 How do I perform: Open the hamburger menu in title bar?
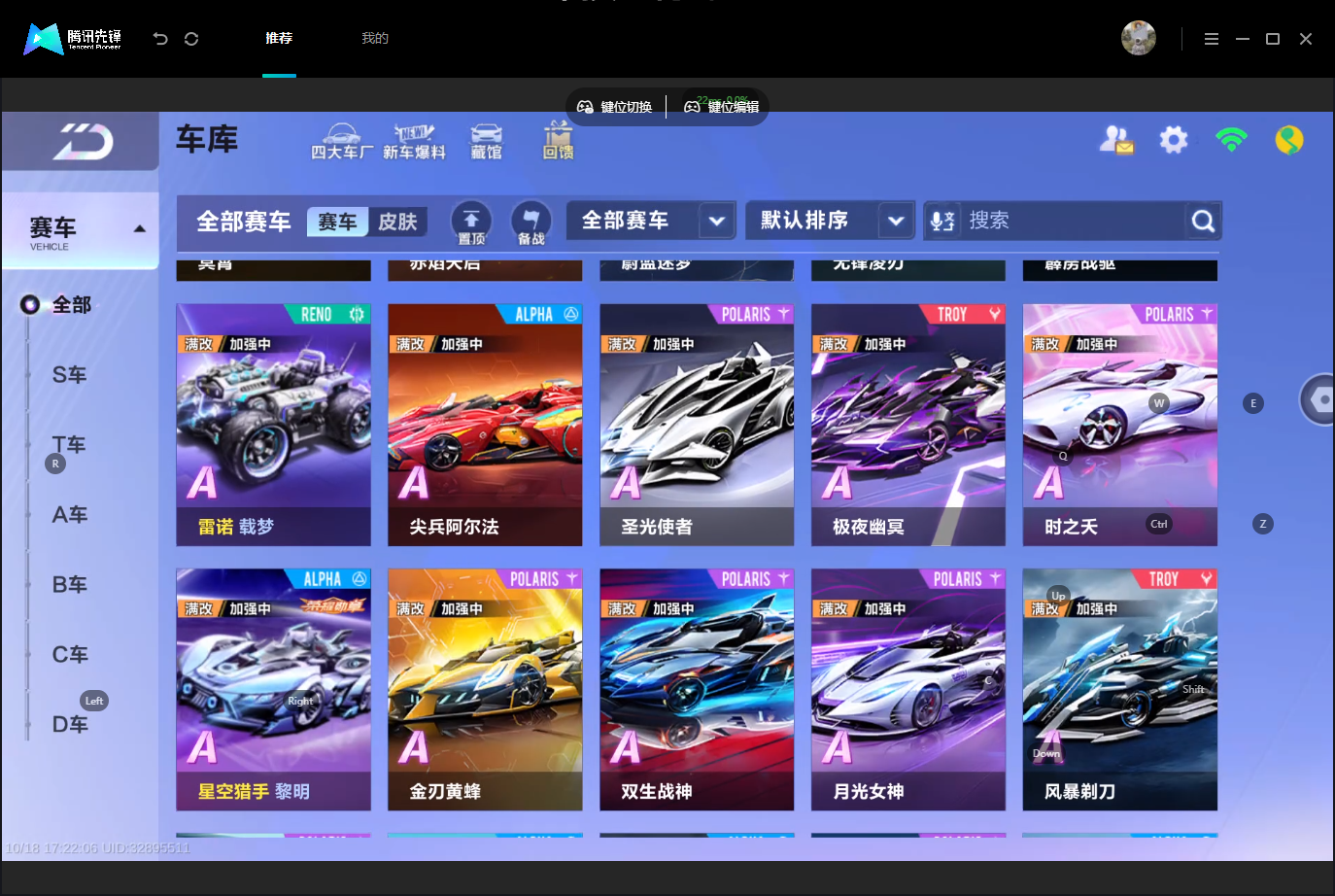pos(1211,39)
